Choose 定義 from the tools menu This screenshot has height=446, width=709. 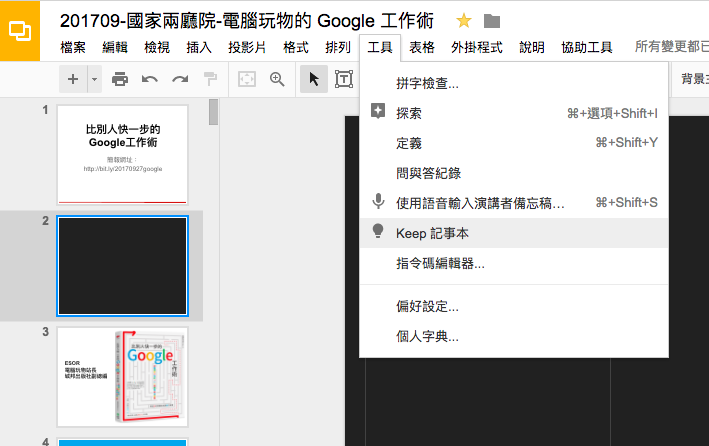point(514,143)
